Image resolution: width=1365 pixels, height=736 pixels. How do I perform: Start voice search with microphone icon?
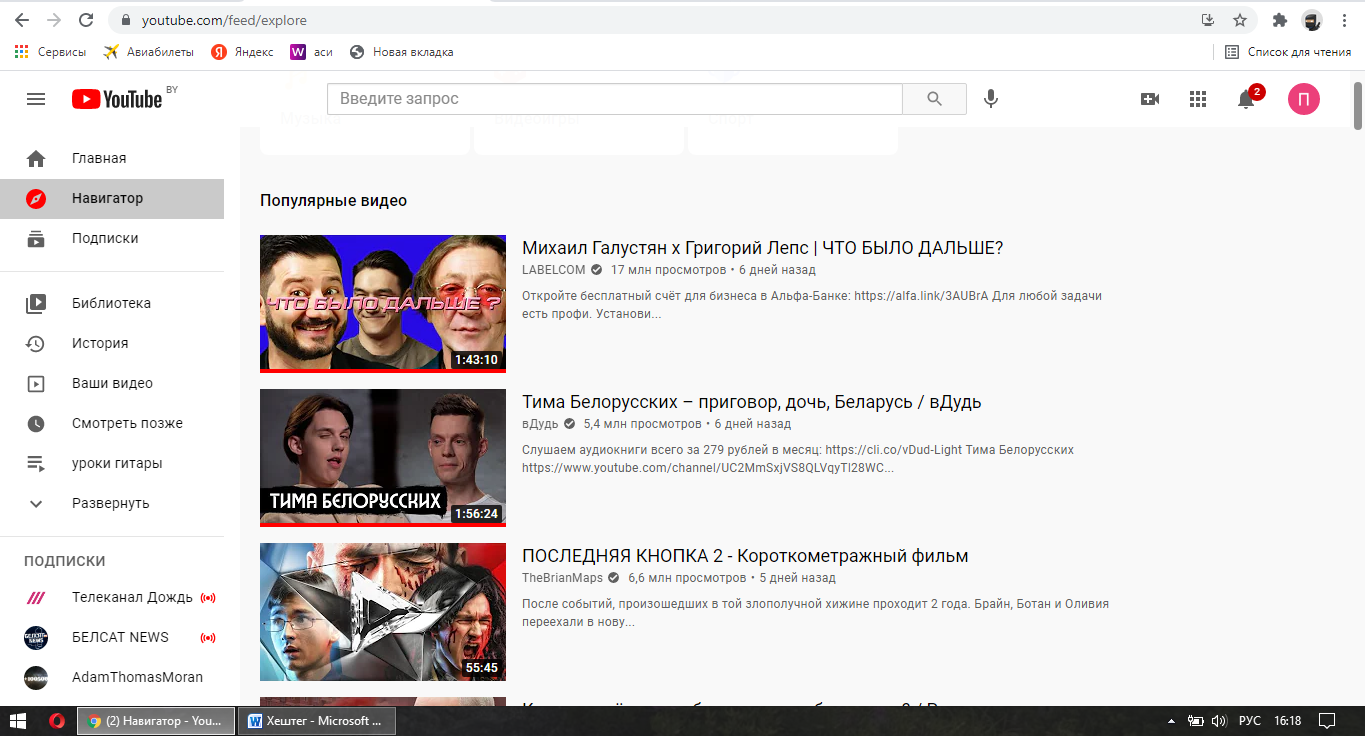coord(991,99)
